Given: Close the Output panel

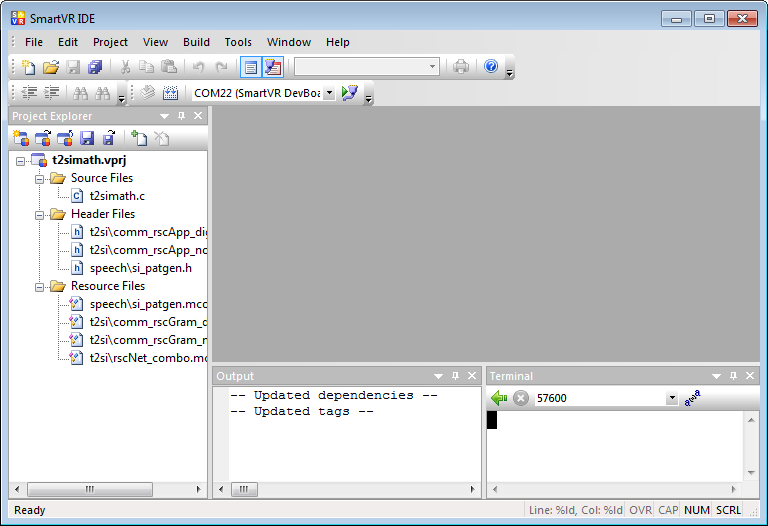Looking at the screenshot, I should point(472,376).
